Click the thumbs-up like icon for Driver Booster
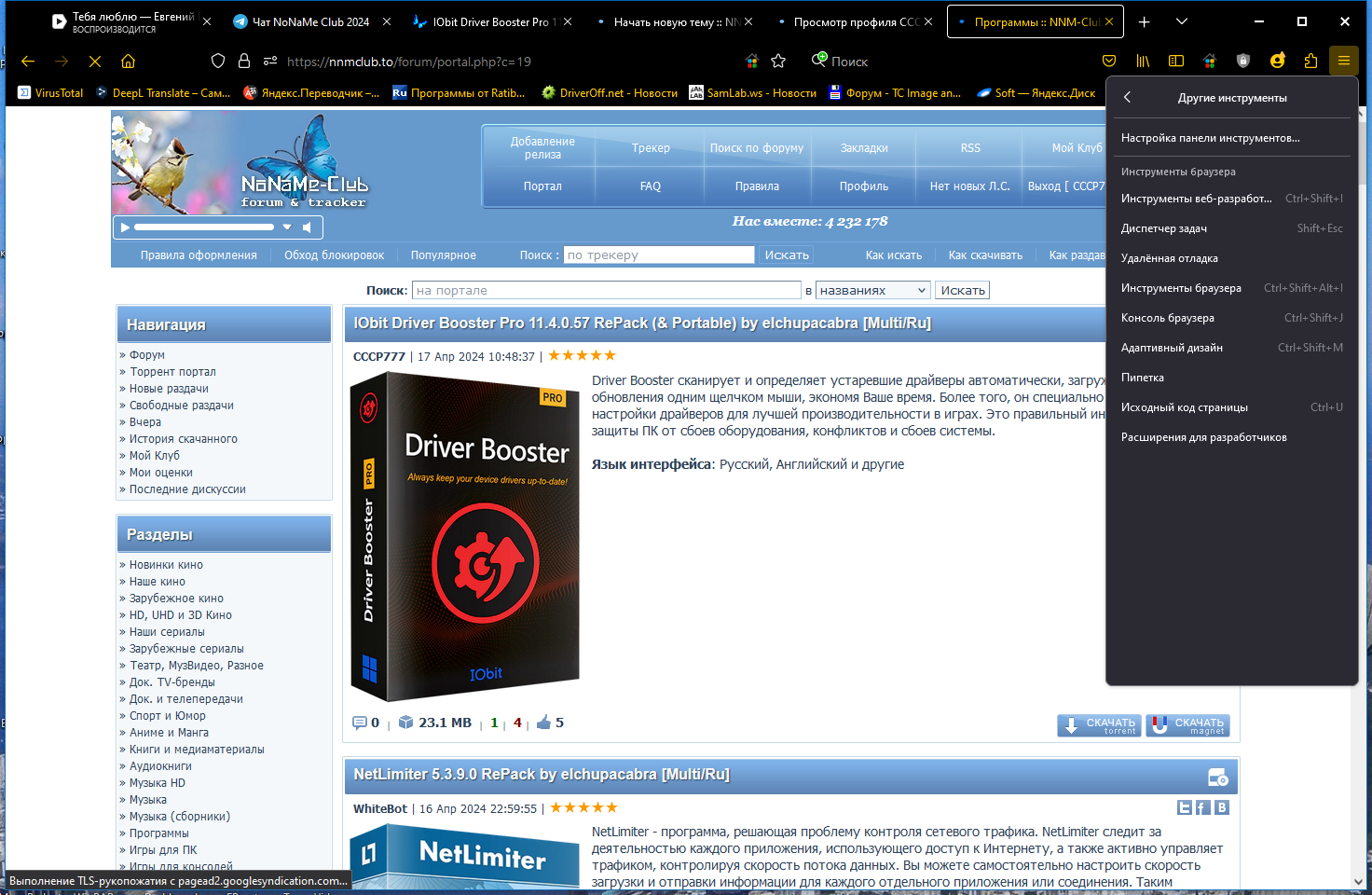 (543, 723)
